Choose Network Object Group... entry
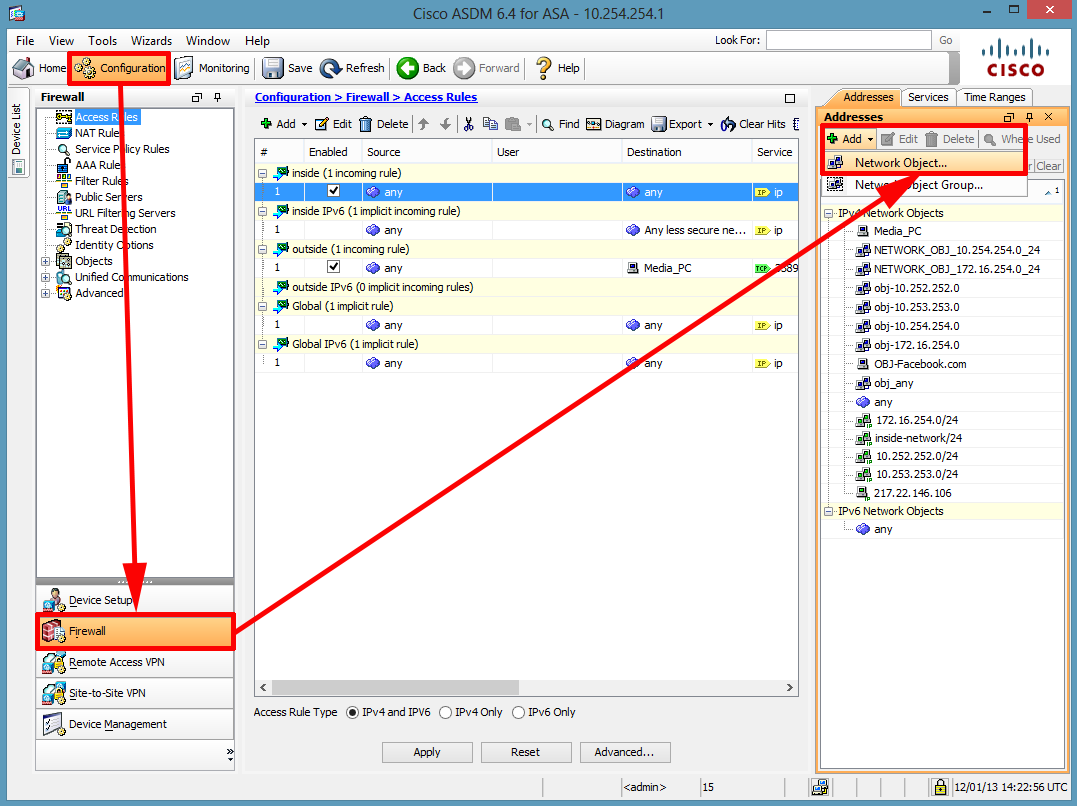1077x806 pixels. click(923, 185)
